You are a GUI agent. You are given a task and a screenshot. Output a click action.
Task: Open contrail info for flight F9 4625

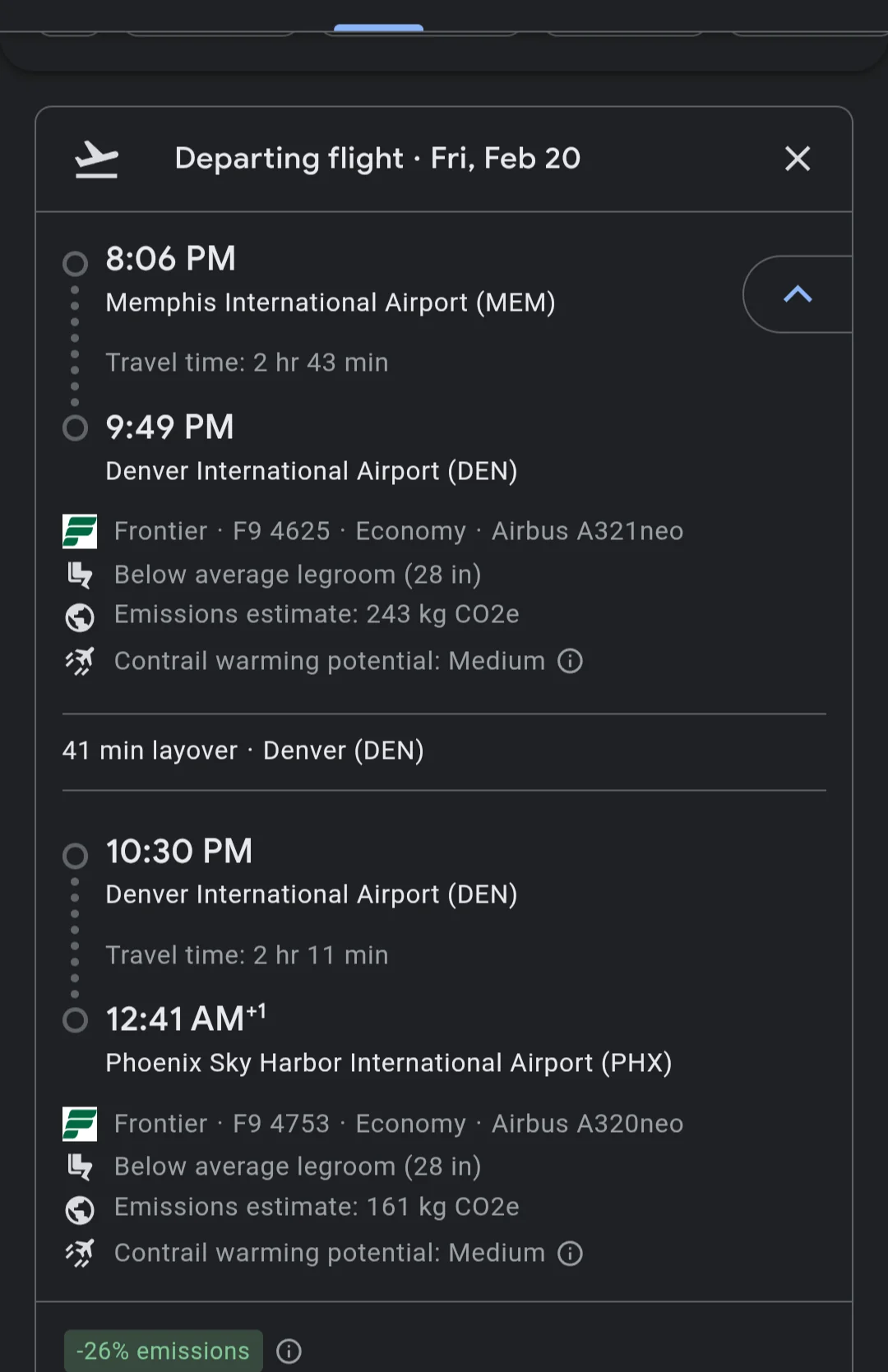tap(570, 661)
